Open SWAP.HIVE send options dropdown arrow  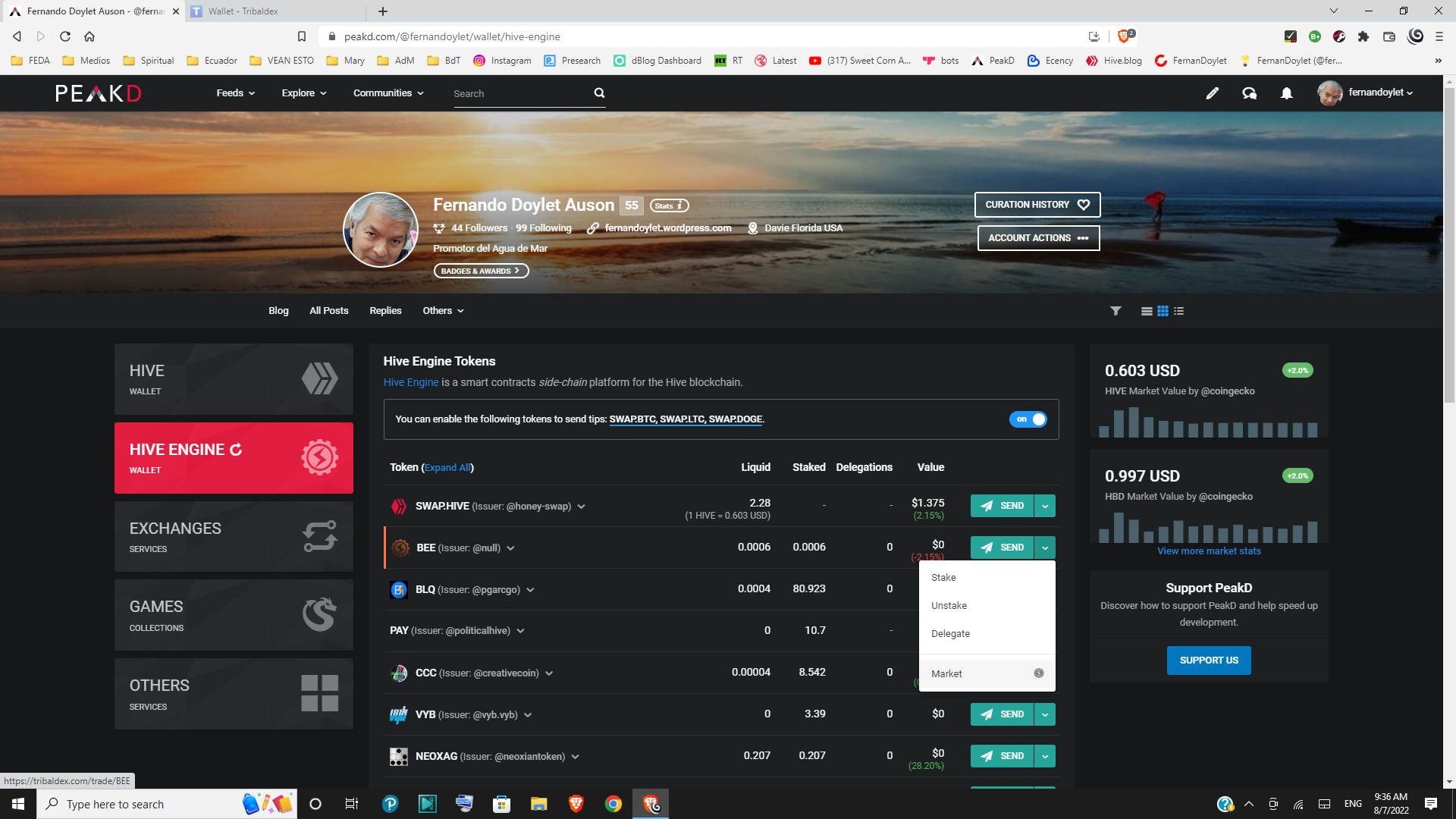pos(1045,506)
